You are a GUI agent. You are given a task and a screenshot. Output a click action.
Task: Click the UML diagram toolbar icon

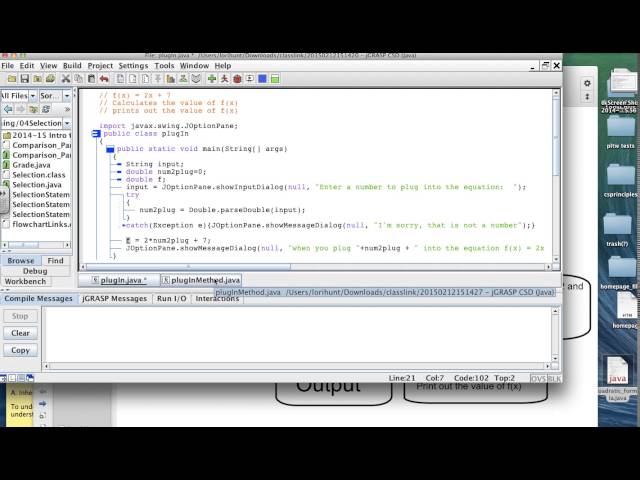(x=183, y=79)
